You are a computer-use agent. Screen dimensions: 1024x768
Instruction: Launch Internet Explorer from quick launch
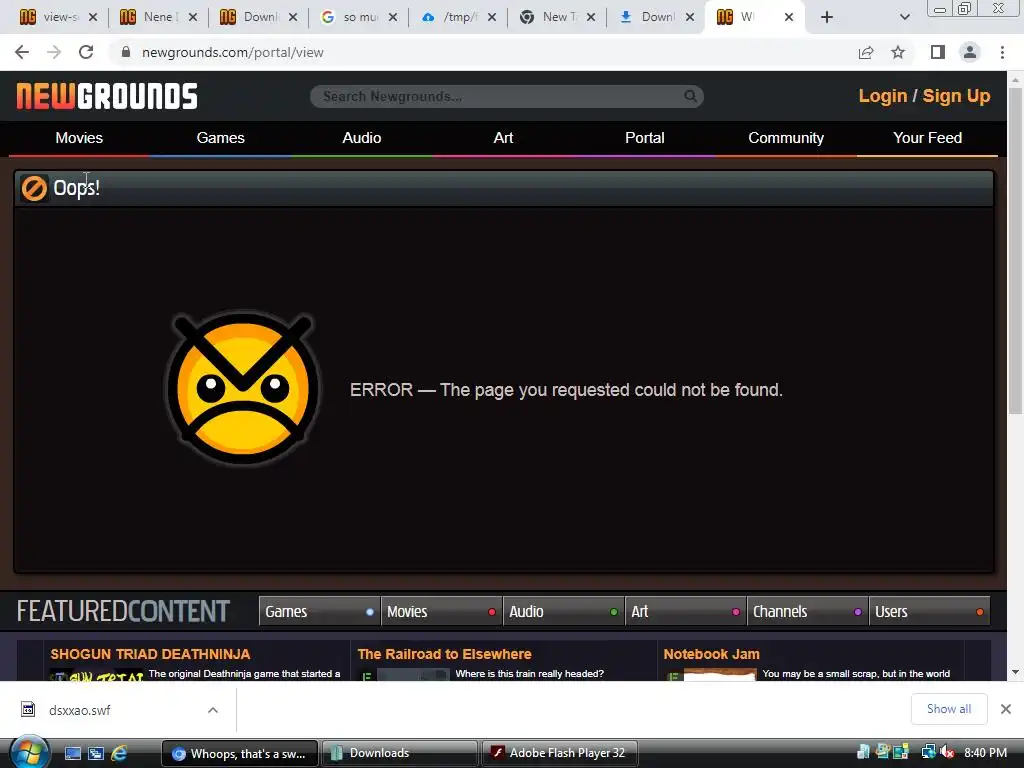119,753
